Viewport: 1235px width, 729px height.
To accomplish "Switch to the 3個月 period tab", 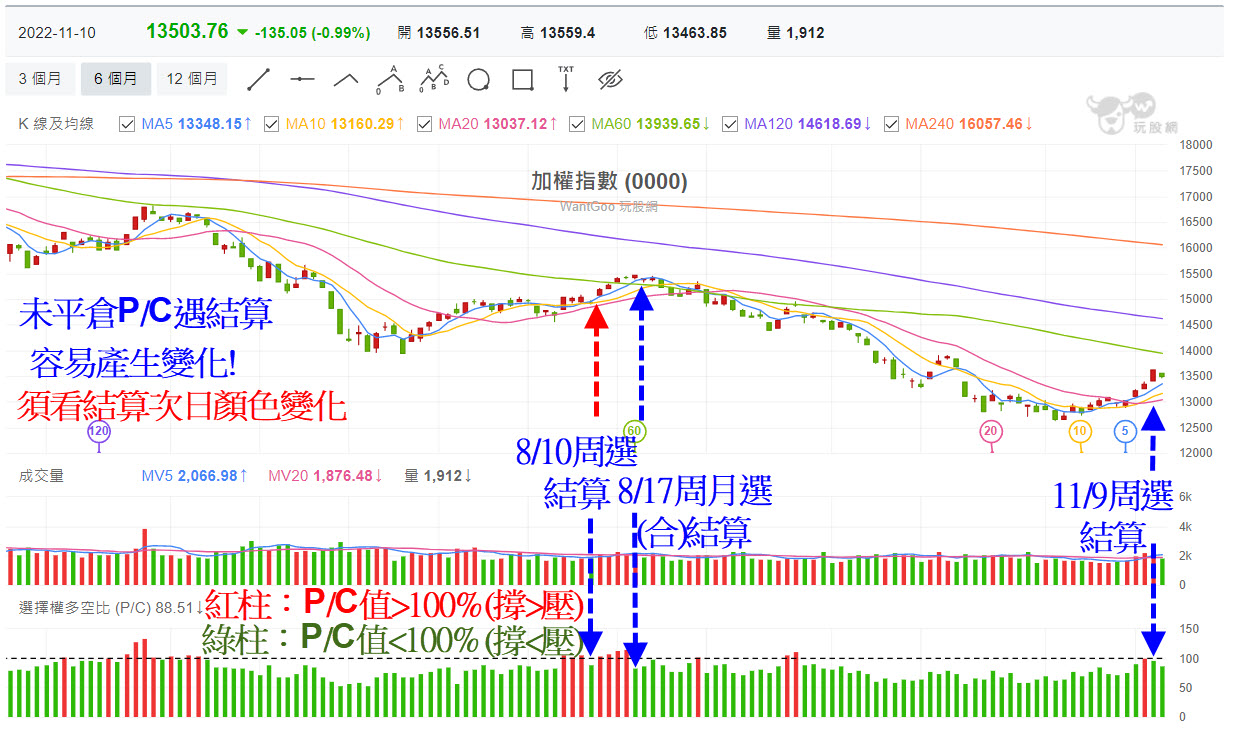I will tap(40, 78).
